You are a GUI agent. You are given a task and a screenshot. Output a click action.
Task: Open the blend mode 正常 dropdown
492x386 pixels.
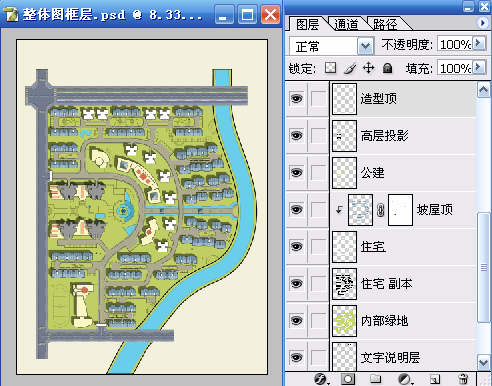(365, 46)
